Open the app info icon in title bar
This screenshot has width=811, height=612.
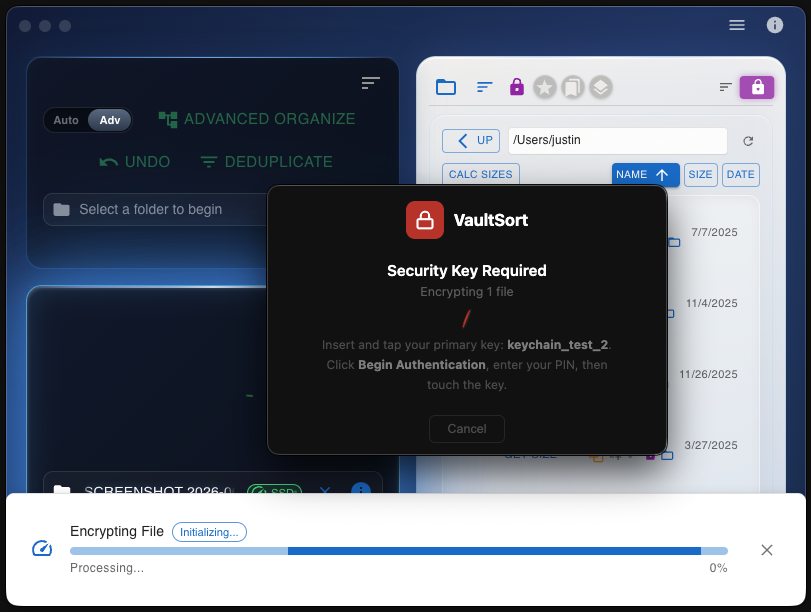click(774, 25)
